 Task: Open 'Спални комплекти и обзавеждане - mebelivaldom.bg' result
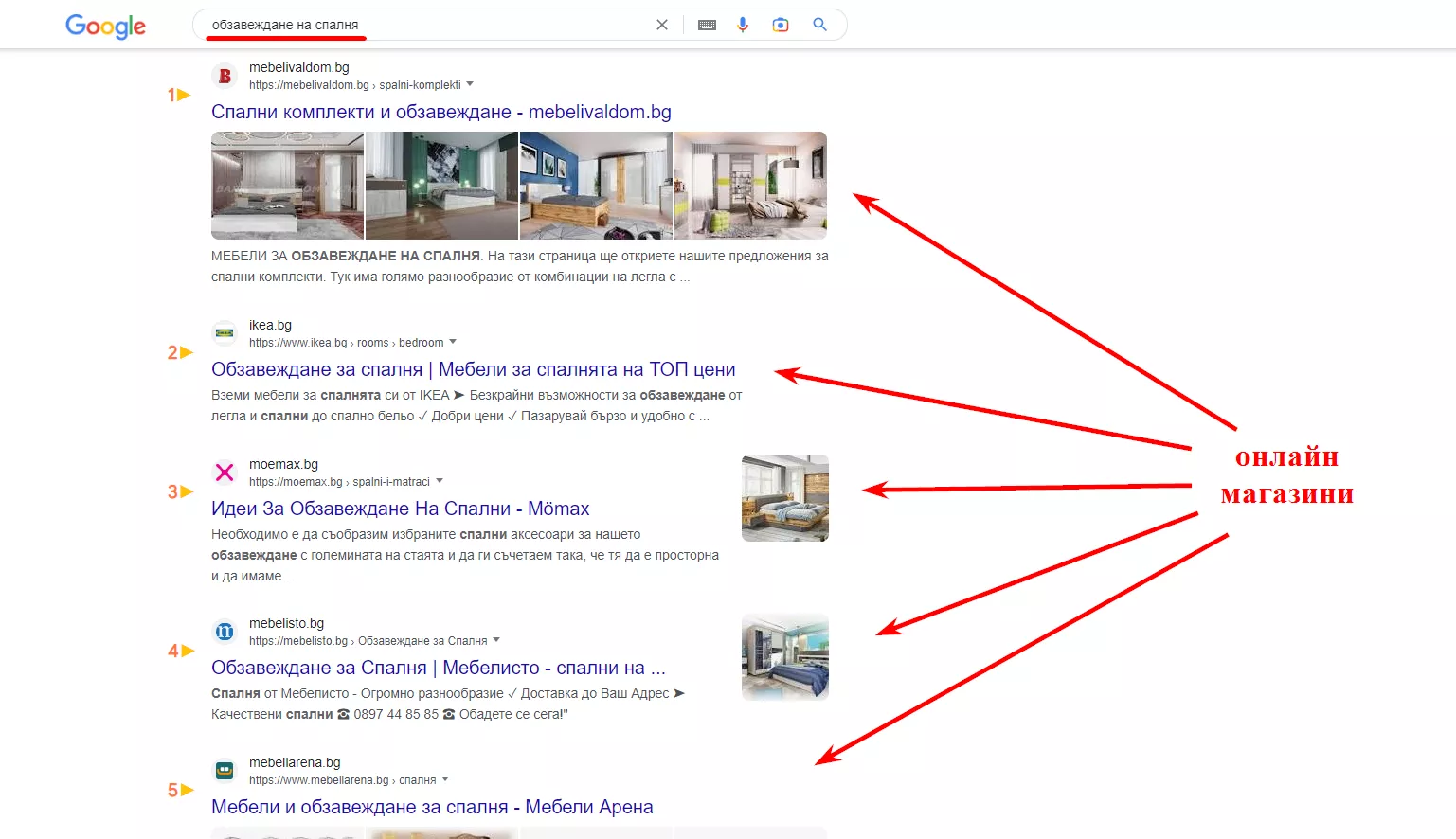441,112
